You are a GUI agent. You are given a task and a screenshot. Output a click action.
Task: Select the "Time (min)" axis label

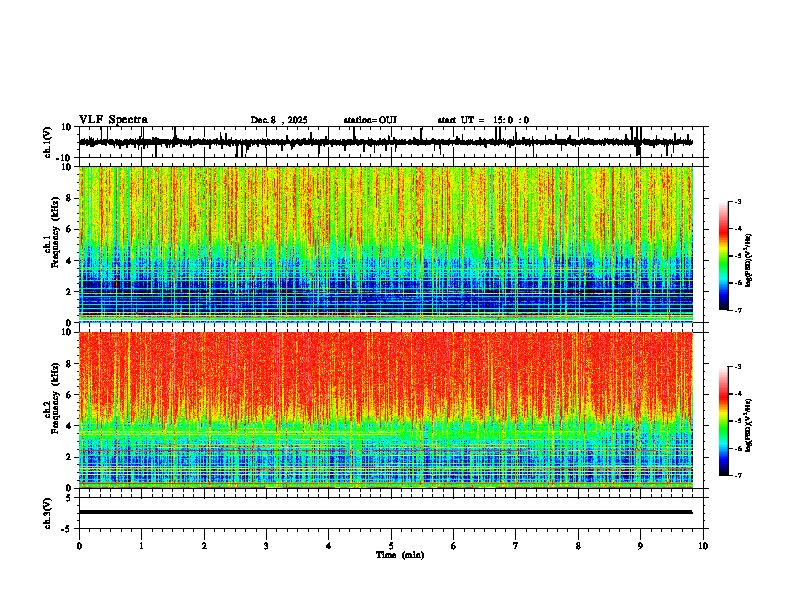400,555
